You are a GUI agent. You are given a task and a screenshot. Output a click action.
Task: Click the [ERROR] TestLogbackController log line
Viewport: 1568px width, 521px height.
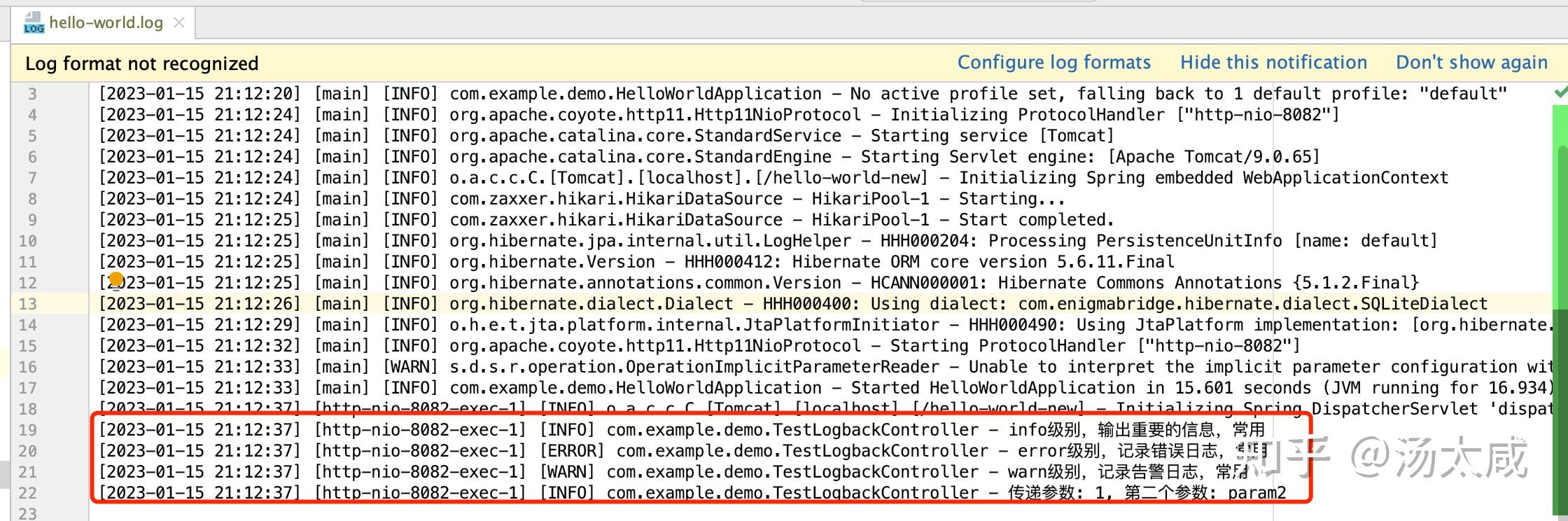click(682, 451)
